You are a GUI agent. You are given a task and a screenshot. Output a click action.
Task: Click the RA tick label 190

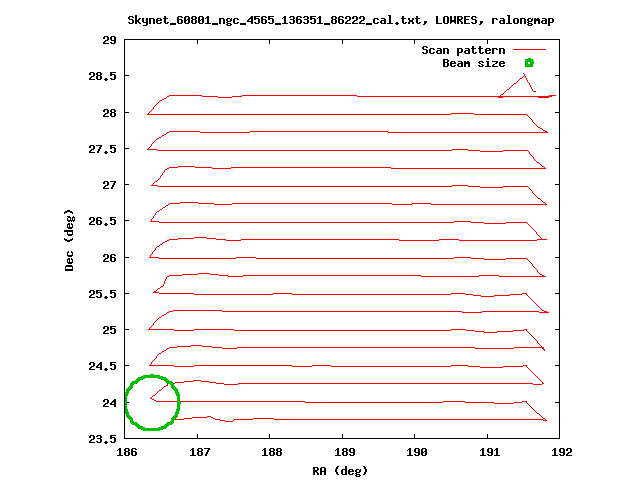(x=417, y=452)
